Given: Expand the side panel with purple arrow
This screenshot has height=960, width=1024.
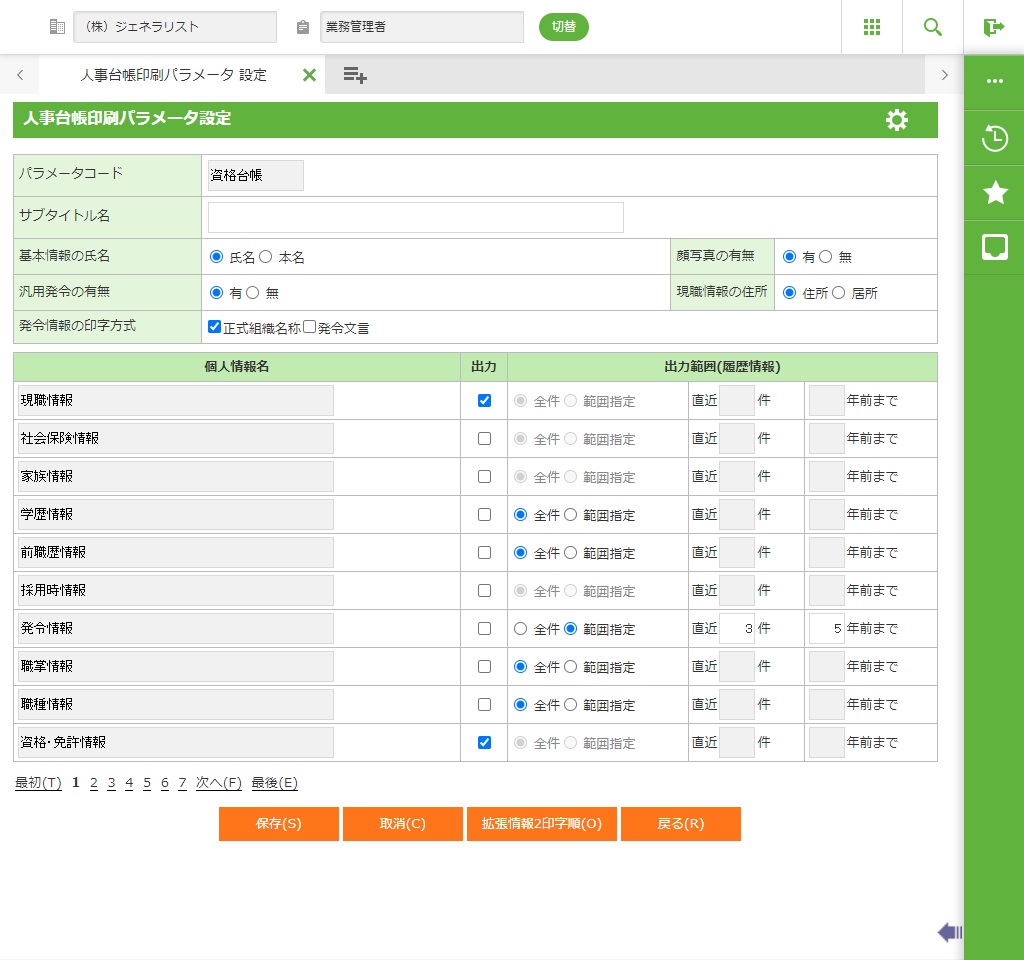Looking at the screenshot, I should coord(950,933).
